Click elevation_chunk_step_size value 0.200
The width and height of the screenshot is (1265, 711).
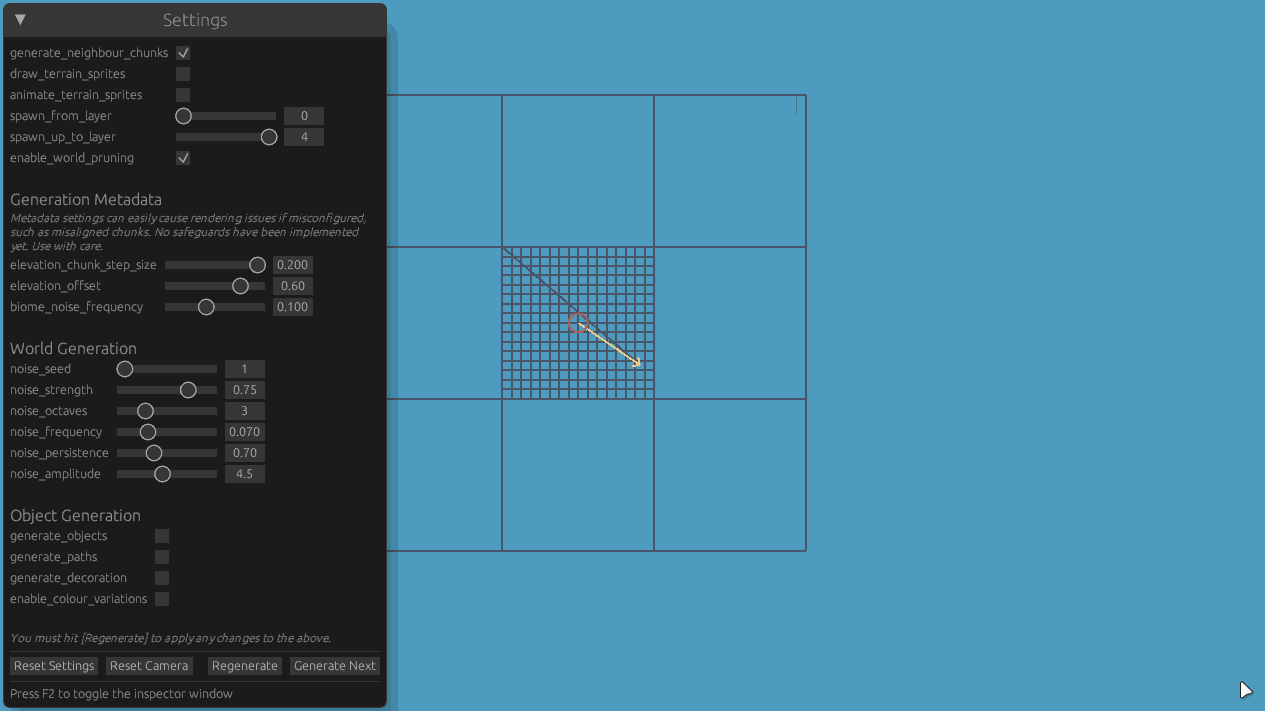pos(293,265)
